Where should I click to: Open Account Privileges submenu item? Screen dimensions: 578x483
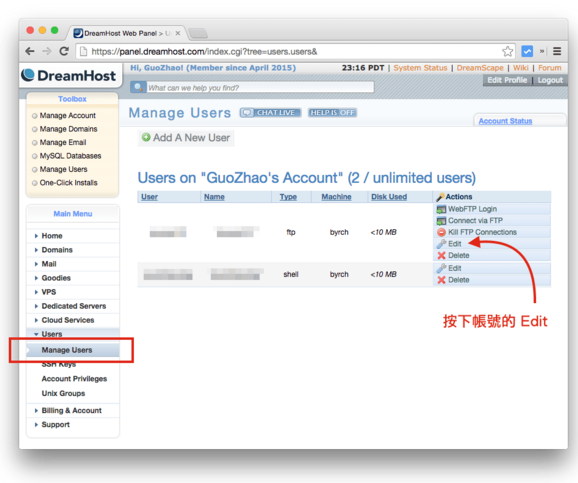click(74, 379)
